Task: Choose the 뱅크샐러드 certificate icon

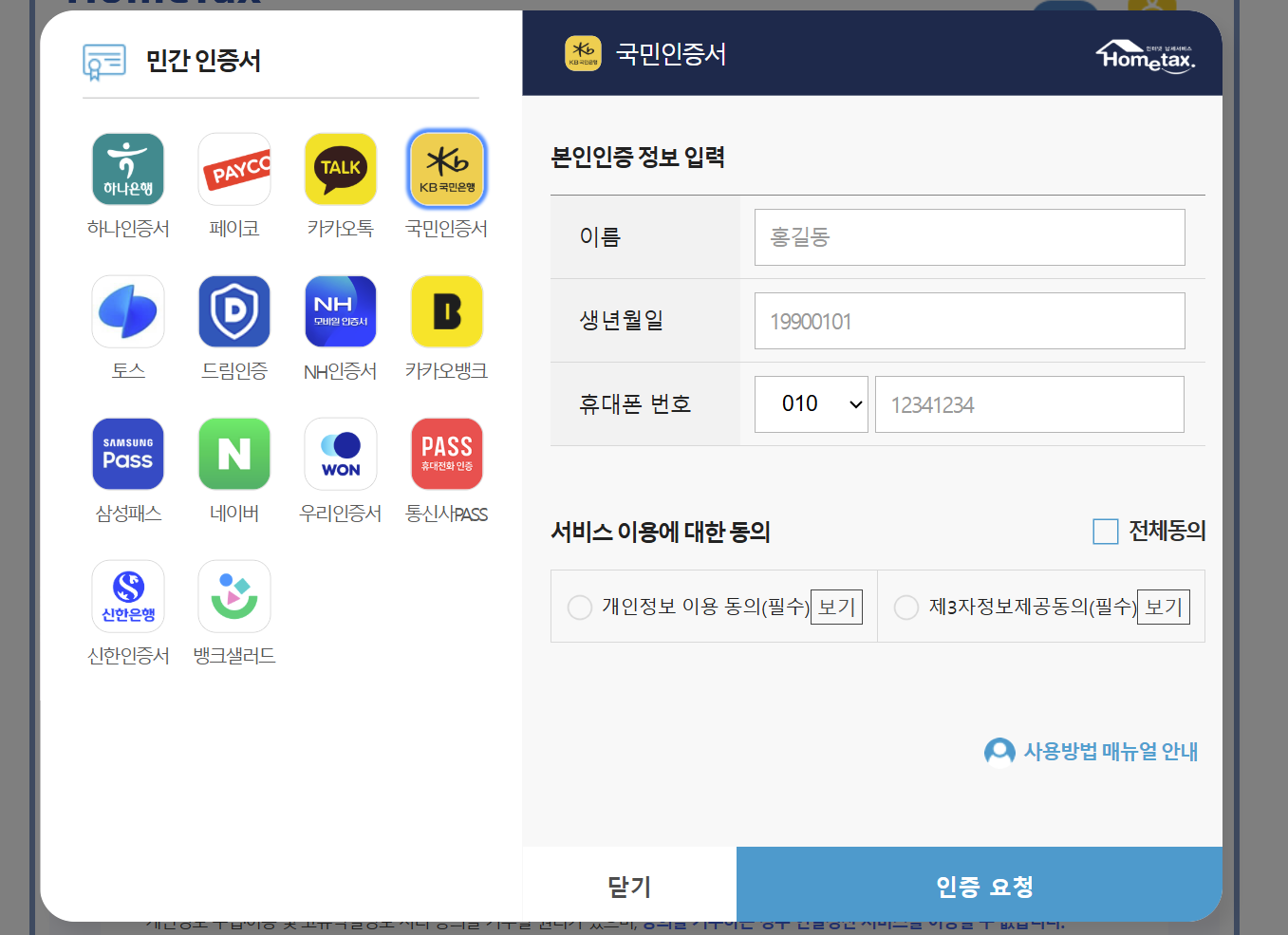Action: click(234, 596)
